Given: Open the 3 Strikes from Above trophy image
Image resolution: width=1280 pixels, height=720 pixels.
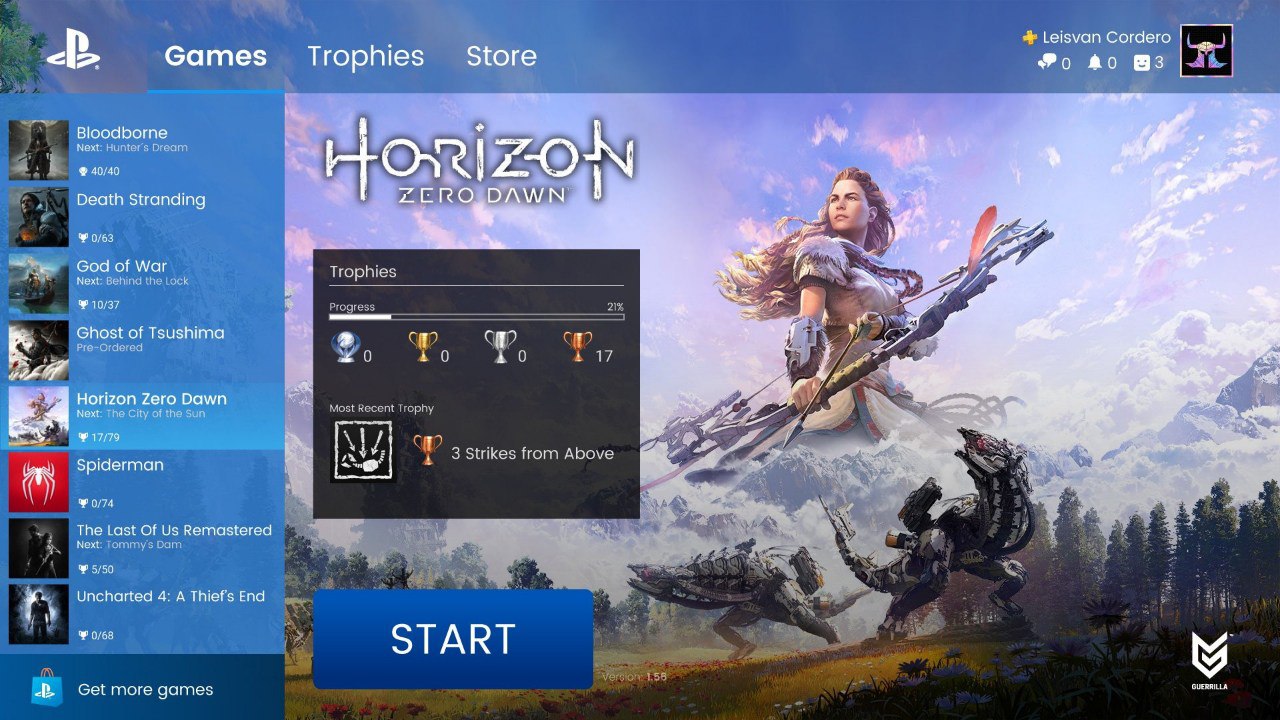Looking at the screenshot, I should [x=362, y=452].
